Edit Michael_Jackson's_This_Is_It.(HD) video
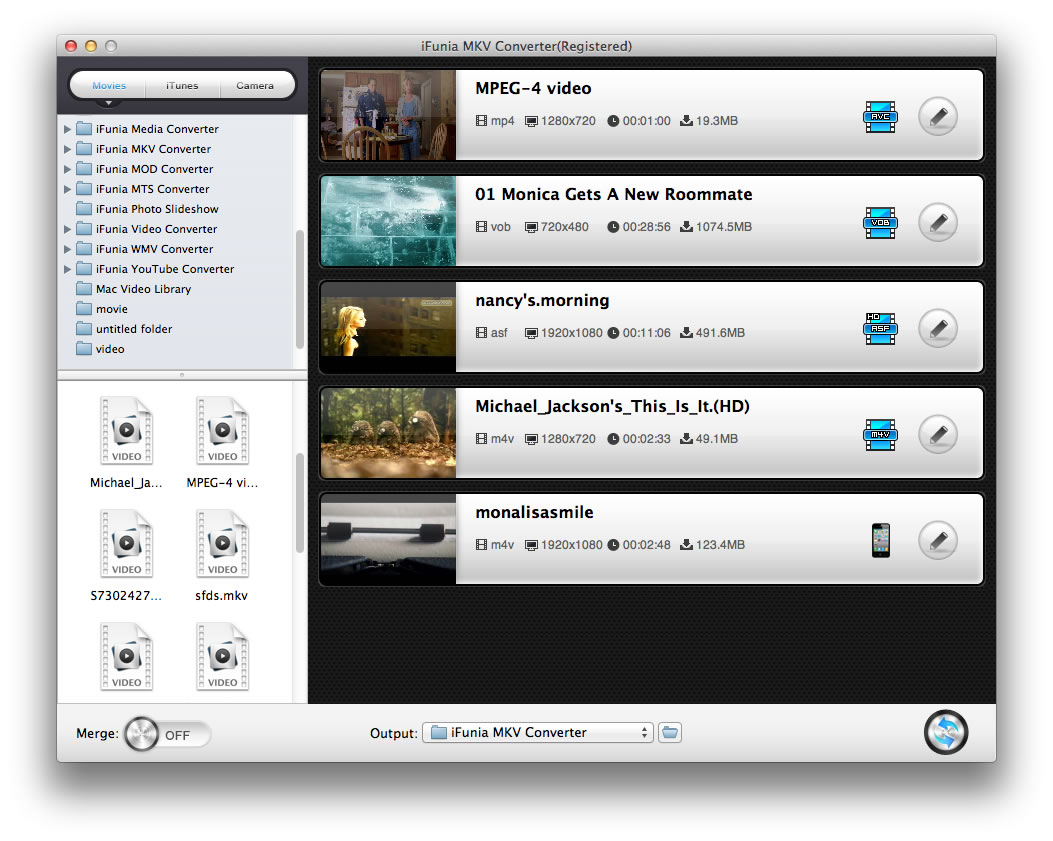The height and width of the screenshot is (841, 1053). (937, 435)
